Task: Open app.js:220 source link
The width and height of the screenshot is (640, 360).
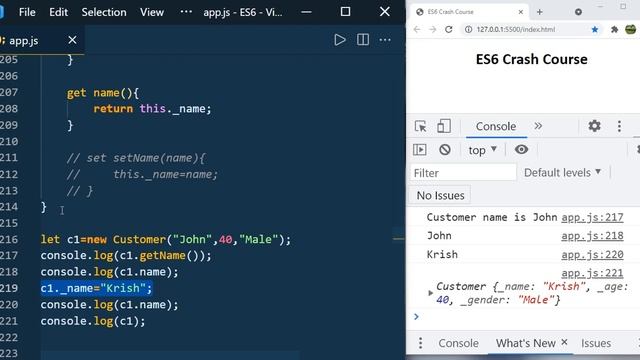Action: [592, 255]
